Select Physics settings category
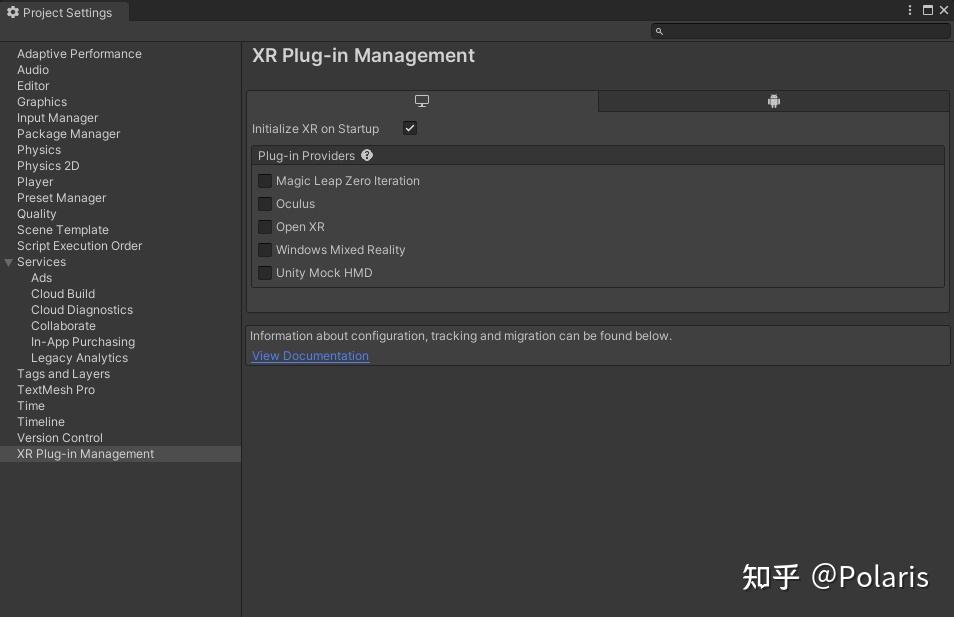 pos(39,150)
